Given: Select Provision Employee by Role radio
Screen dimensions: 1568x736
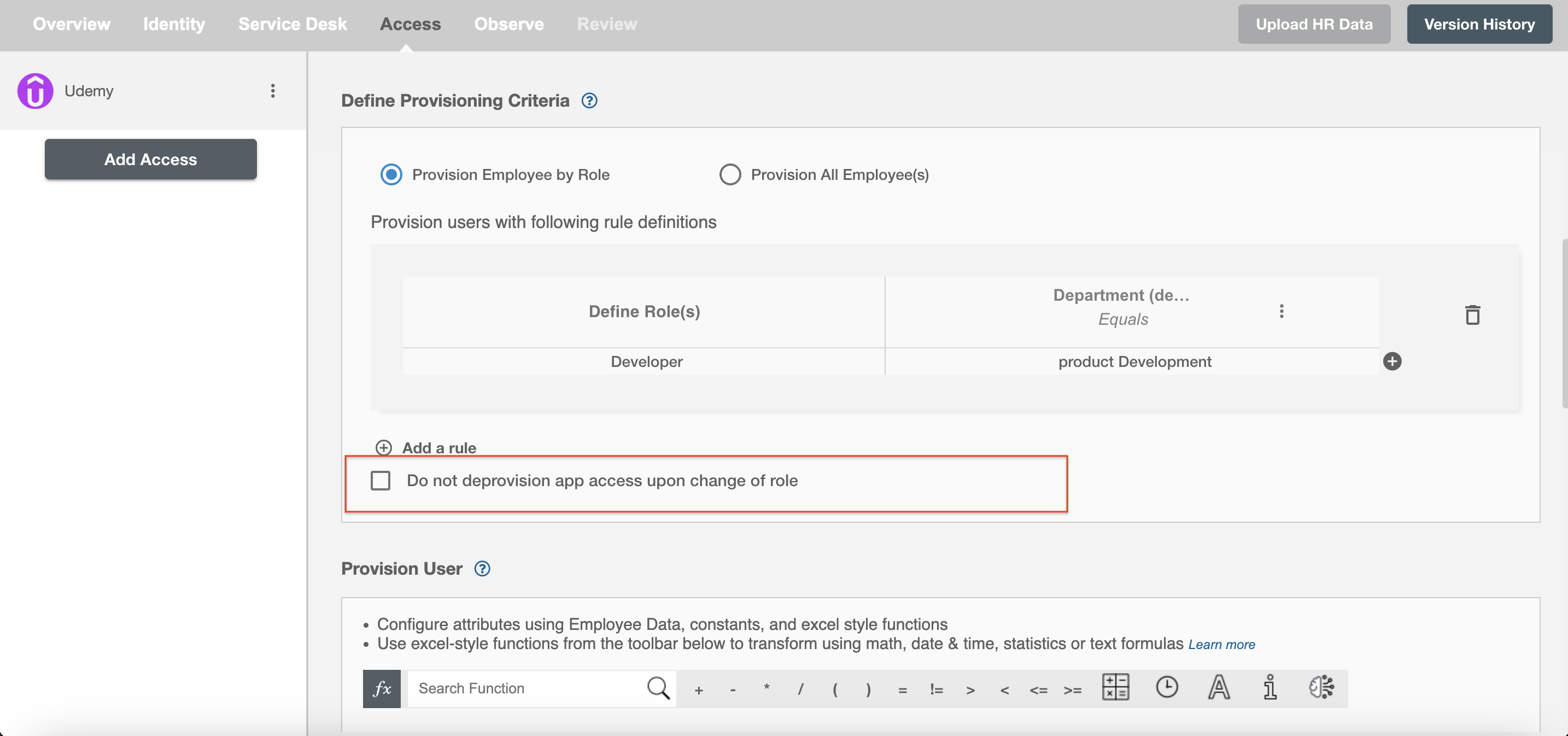Looking at the screenshot, I should pyautogui.click(x=391, y=175).
